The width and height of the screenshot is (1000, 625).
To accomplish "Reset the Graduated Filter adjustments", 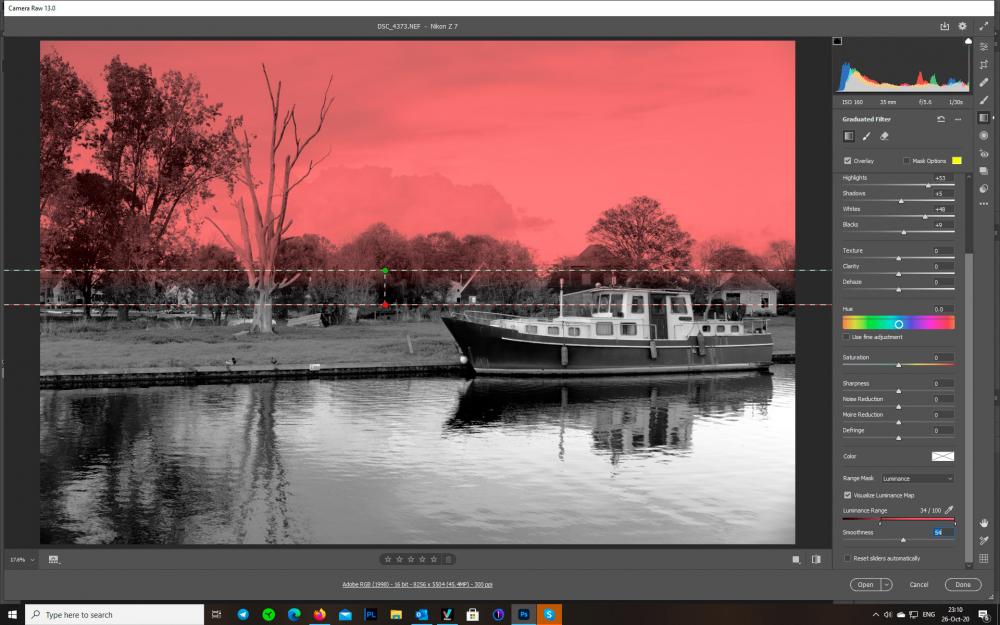I will [x=941, y=119].
